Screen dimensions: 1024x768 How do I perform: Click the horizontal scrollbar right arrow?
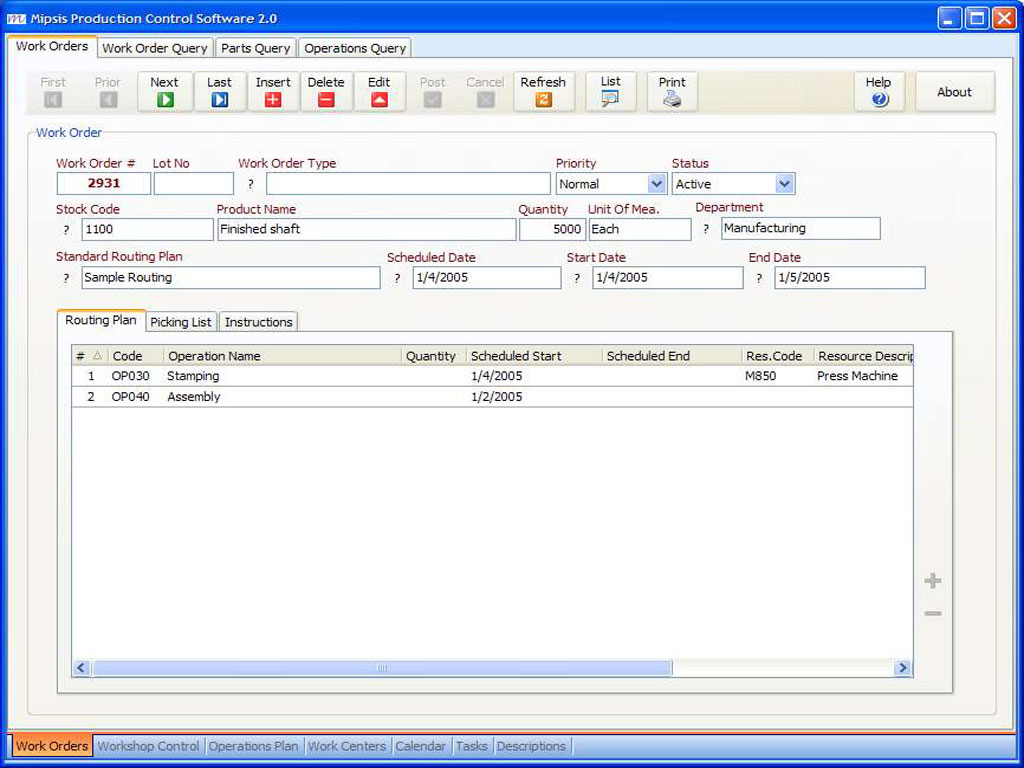coord(902,668)
